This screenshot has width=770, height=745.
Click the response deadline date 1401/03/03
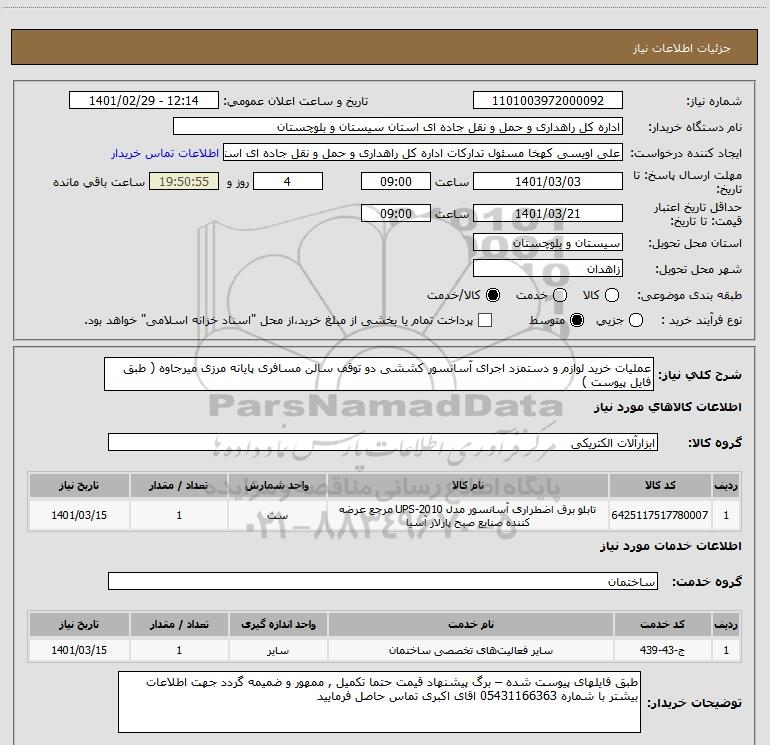[548, 181]
